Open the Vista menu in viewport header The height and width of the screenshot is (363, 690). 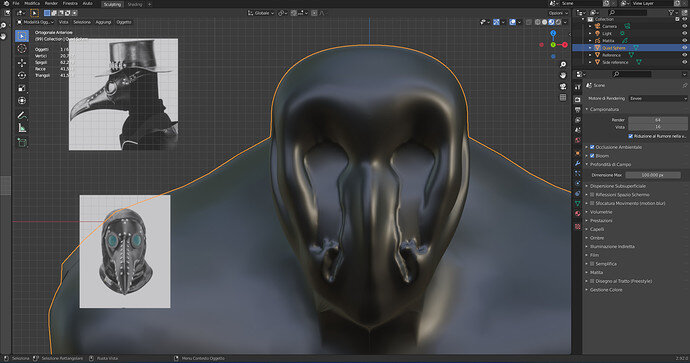click(64, 22)
